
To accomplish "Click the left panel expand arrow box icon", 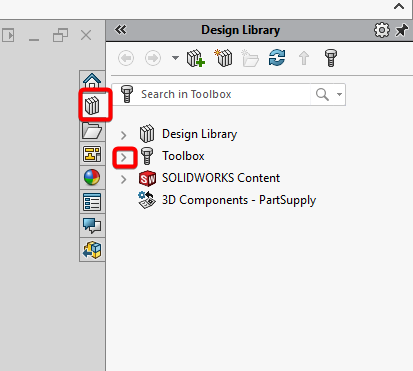I will point(8,35).
